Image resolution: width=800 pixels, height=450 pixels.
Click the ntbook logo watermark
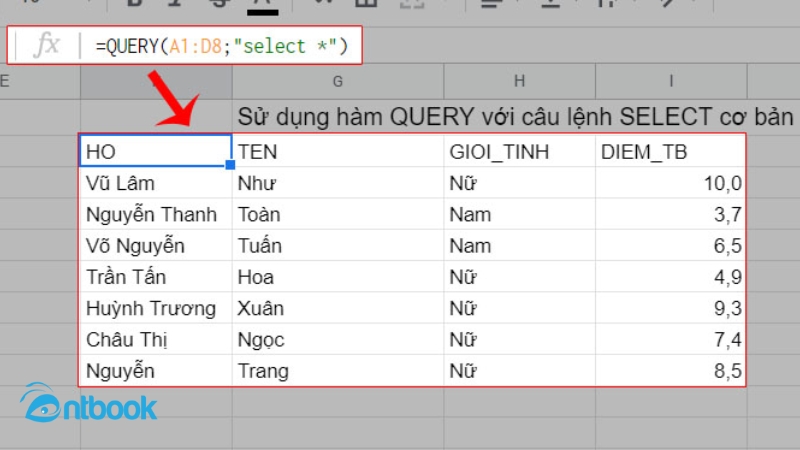tap(88, 405)
